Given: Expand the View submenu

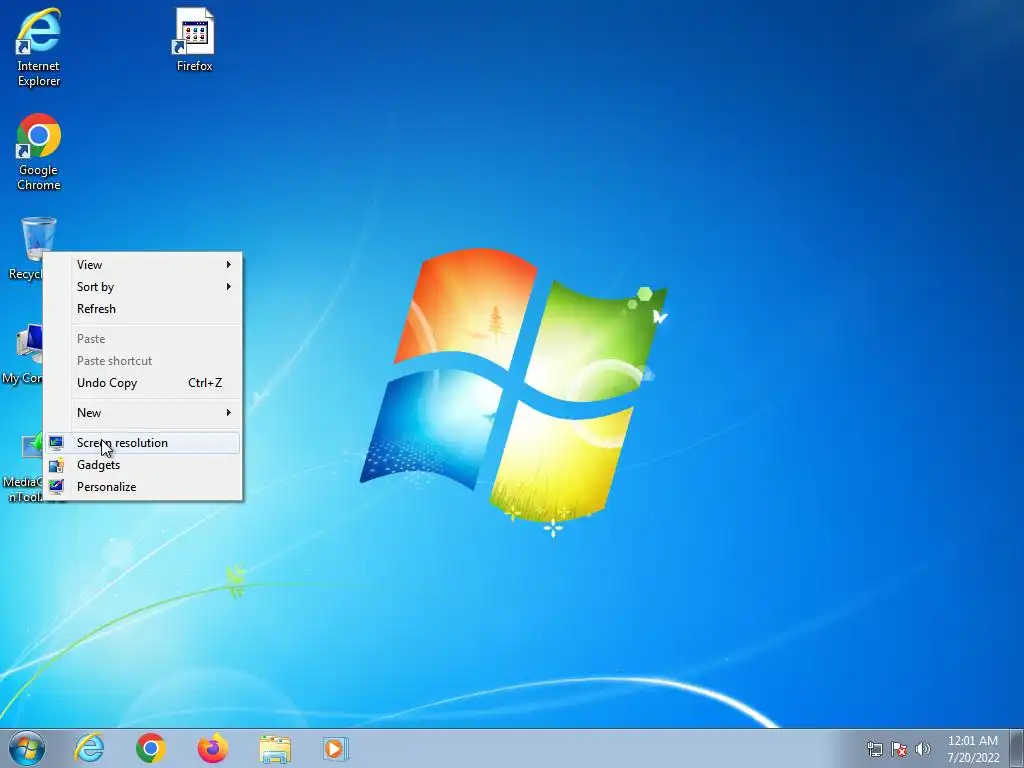Looking at the screenshot, I should [142, 264].
